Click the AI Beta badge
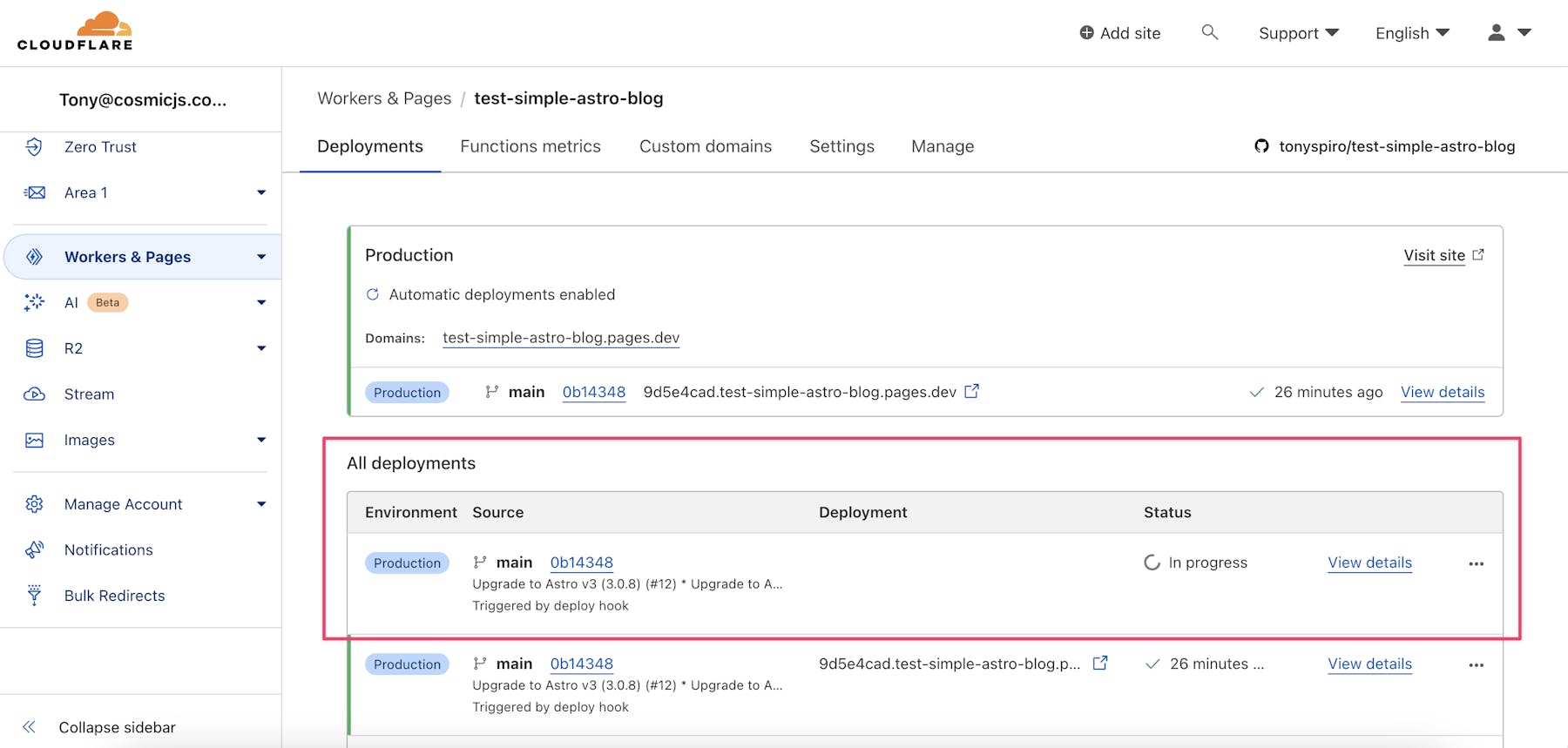 pyautogui.click(x=107, y=302)
